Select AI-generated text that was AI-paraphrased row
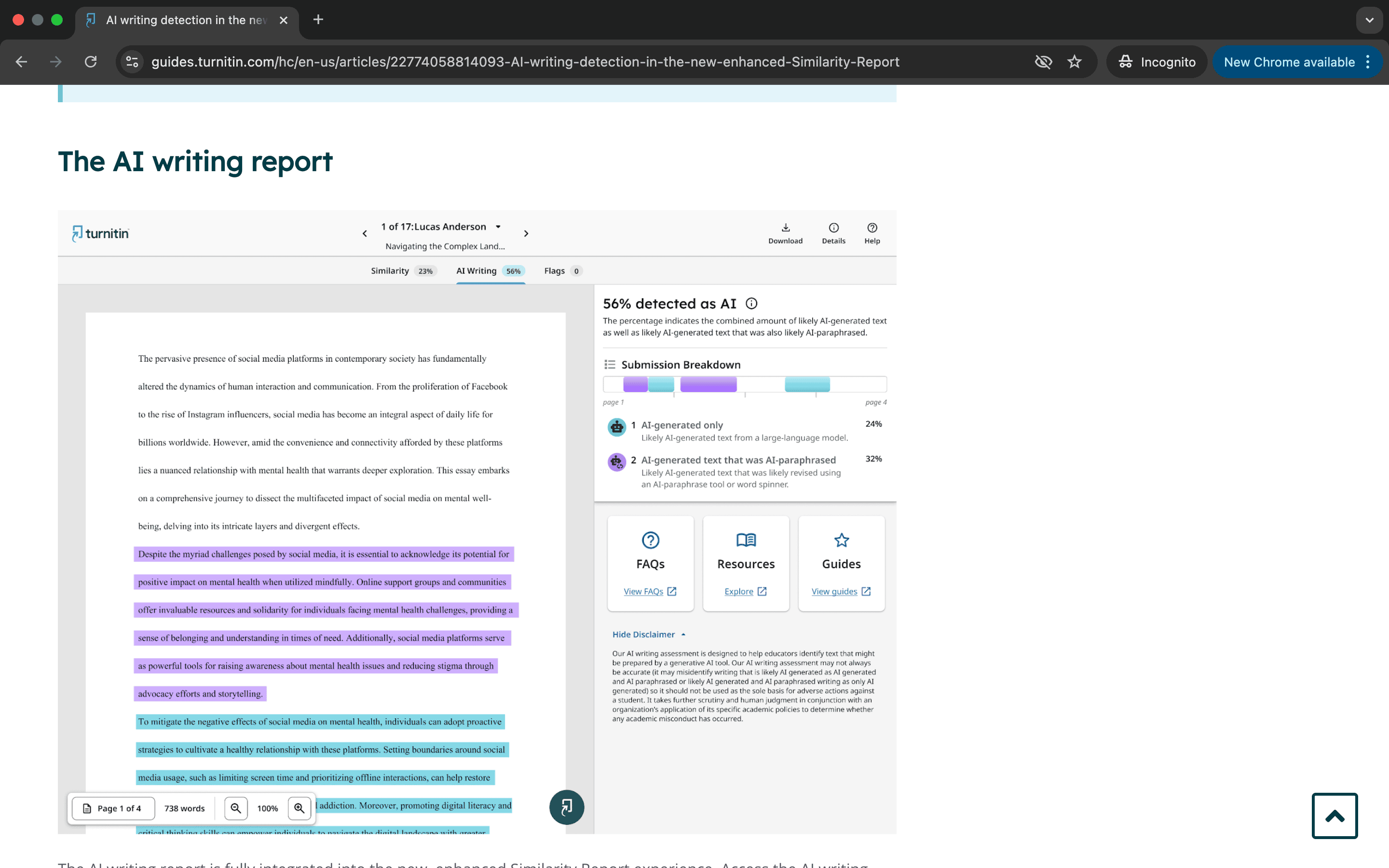This screenshot has width=1389, height=868. pos(745,471)
